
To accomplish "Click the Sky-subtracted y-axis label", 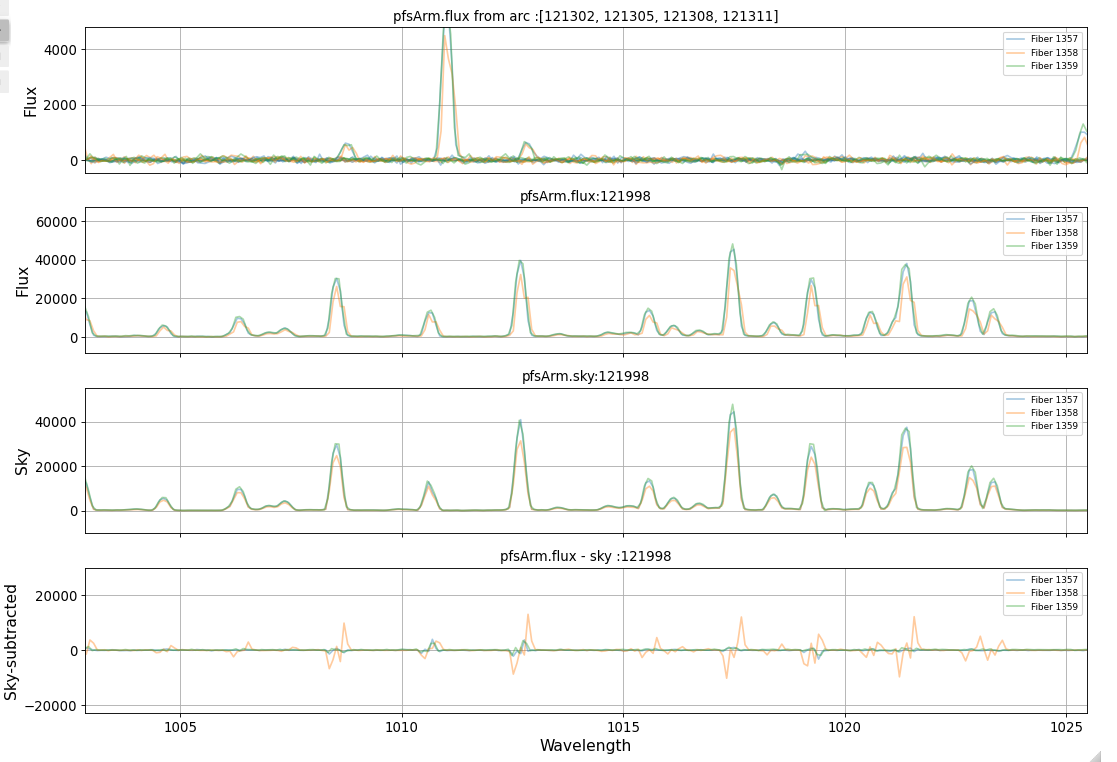I will point(12,635).
